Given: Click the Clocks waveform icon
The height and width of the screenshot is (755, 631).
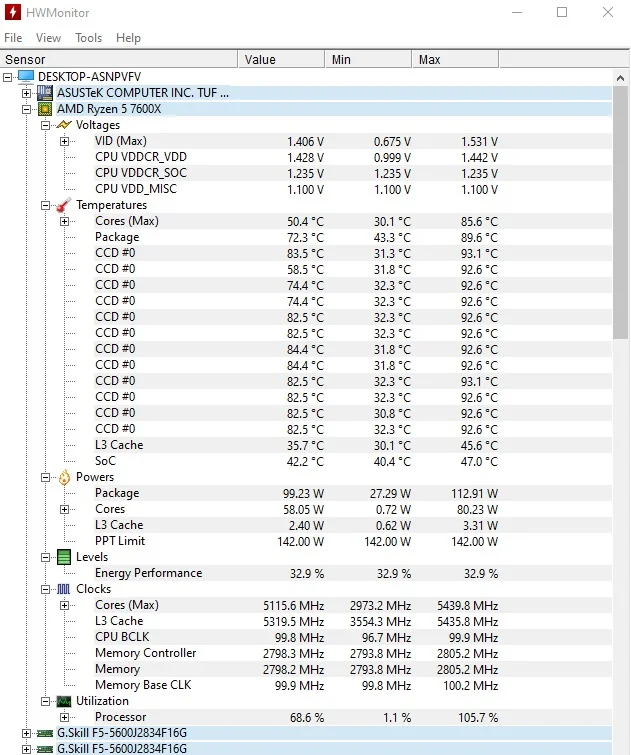Looking at the screenshot, I should [64, 589].
